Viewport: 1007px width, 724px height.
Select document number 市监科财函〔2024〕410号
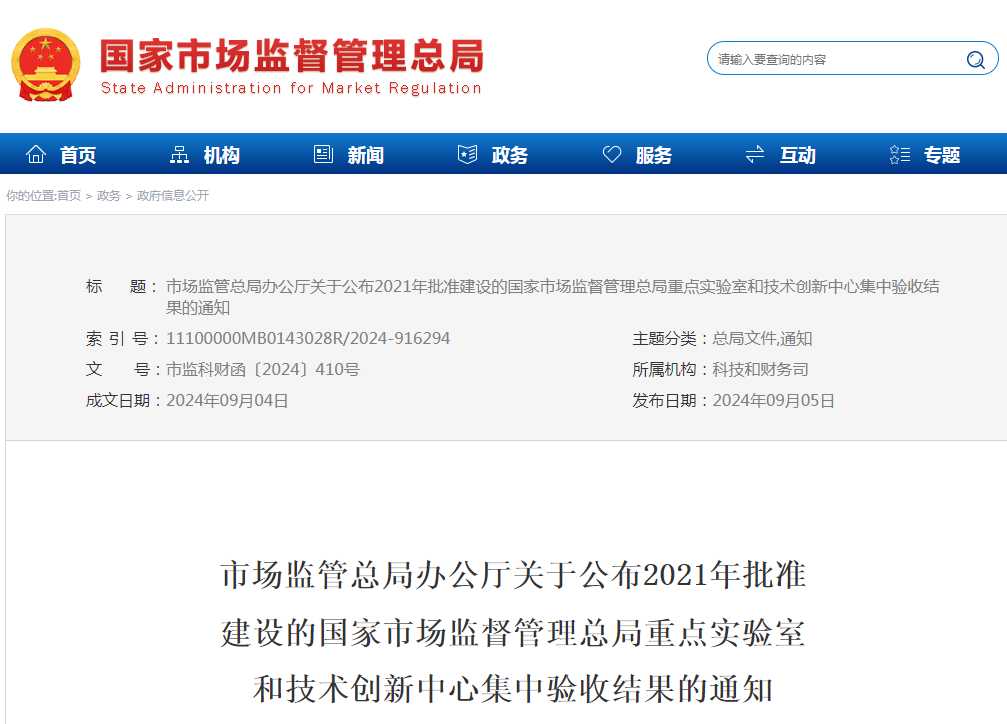[263, 369]
